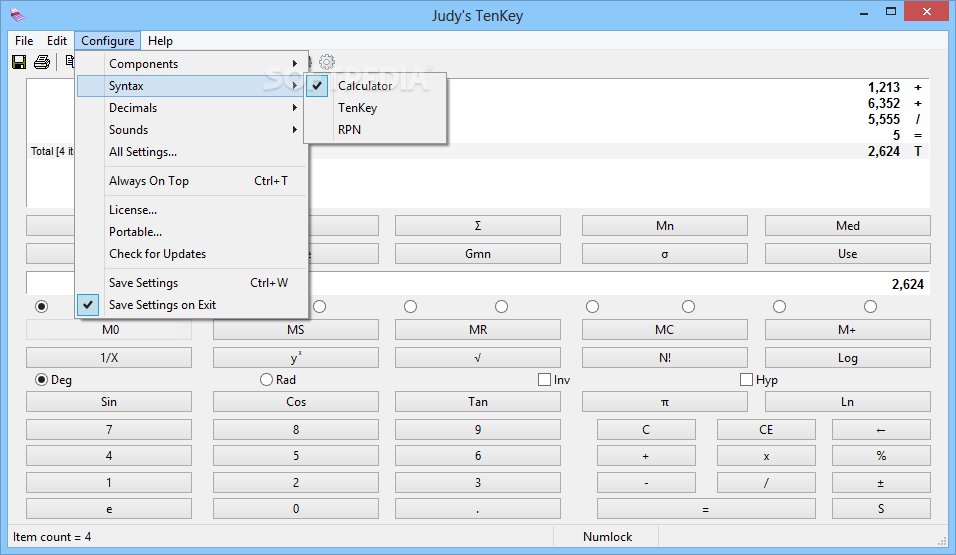The image size is (956, 555).
Task: Toggle Always On Top
Action: coord(191,181)
